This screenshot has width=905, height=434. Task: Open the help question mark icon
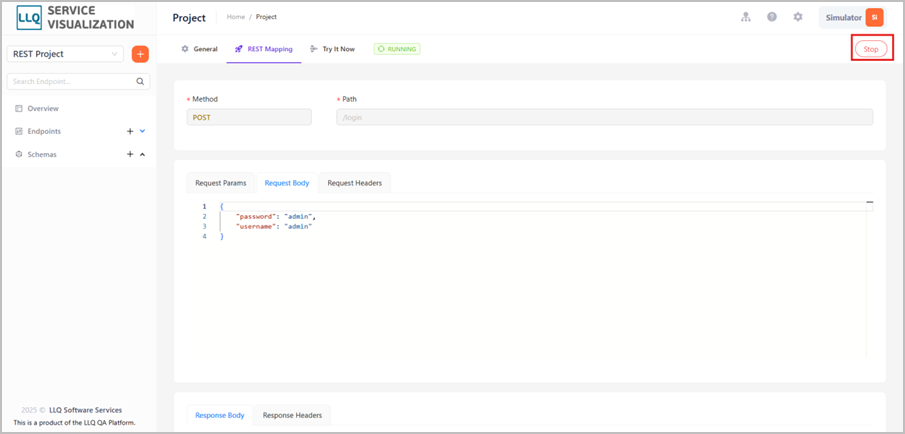[772, 17]
